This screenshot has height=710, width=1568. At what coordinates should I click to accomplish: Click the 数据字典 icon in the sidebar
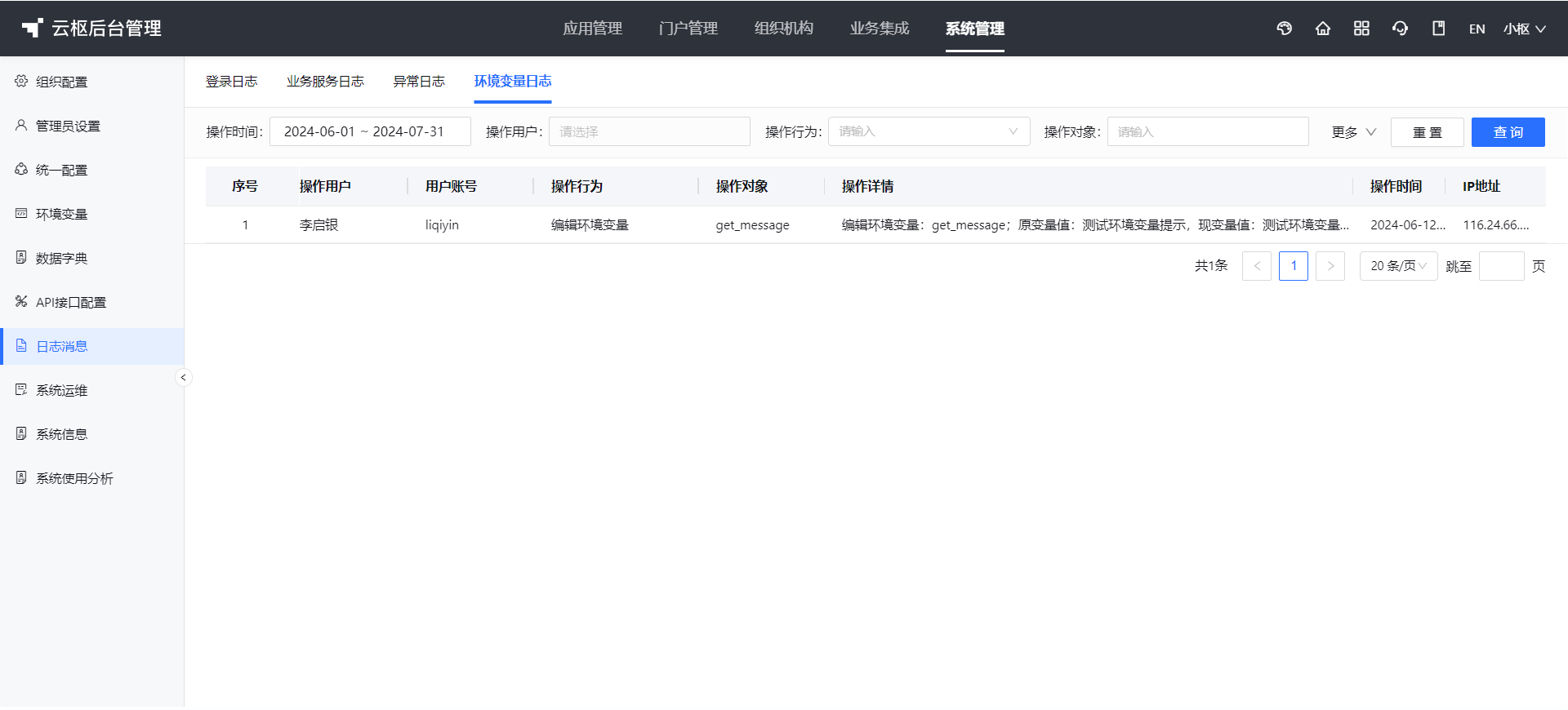[x=21, y=257]
